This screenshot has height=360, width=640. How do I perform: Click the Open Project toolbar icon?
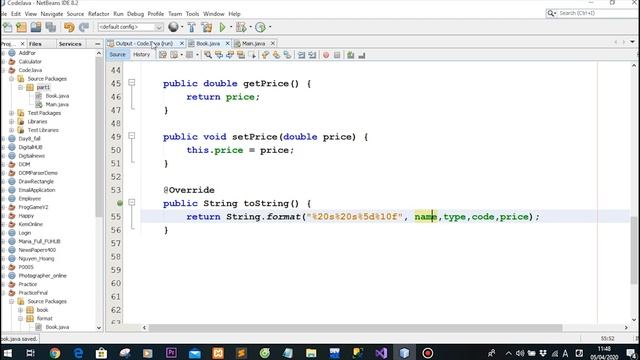click(36, 27)
